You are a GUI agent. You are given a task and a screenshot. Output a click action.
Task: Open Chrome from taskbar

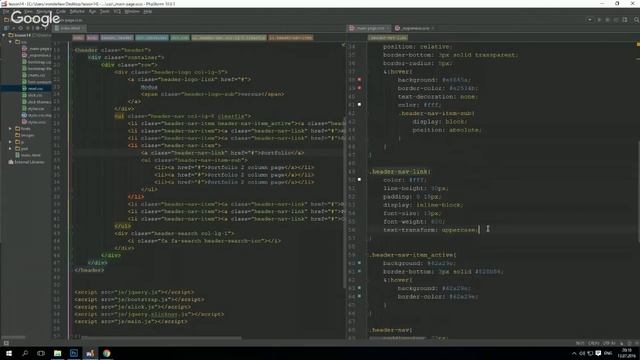[107, 353]
